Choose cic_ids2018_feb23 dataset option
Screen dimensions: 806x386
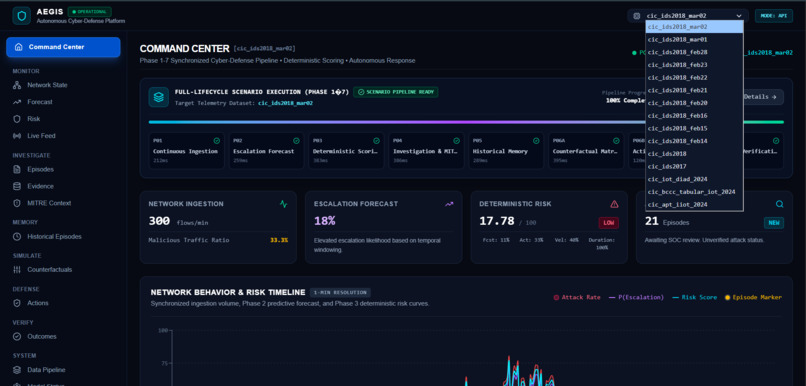(x=694, y=65)
